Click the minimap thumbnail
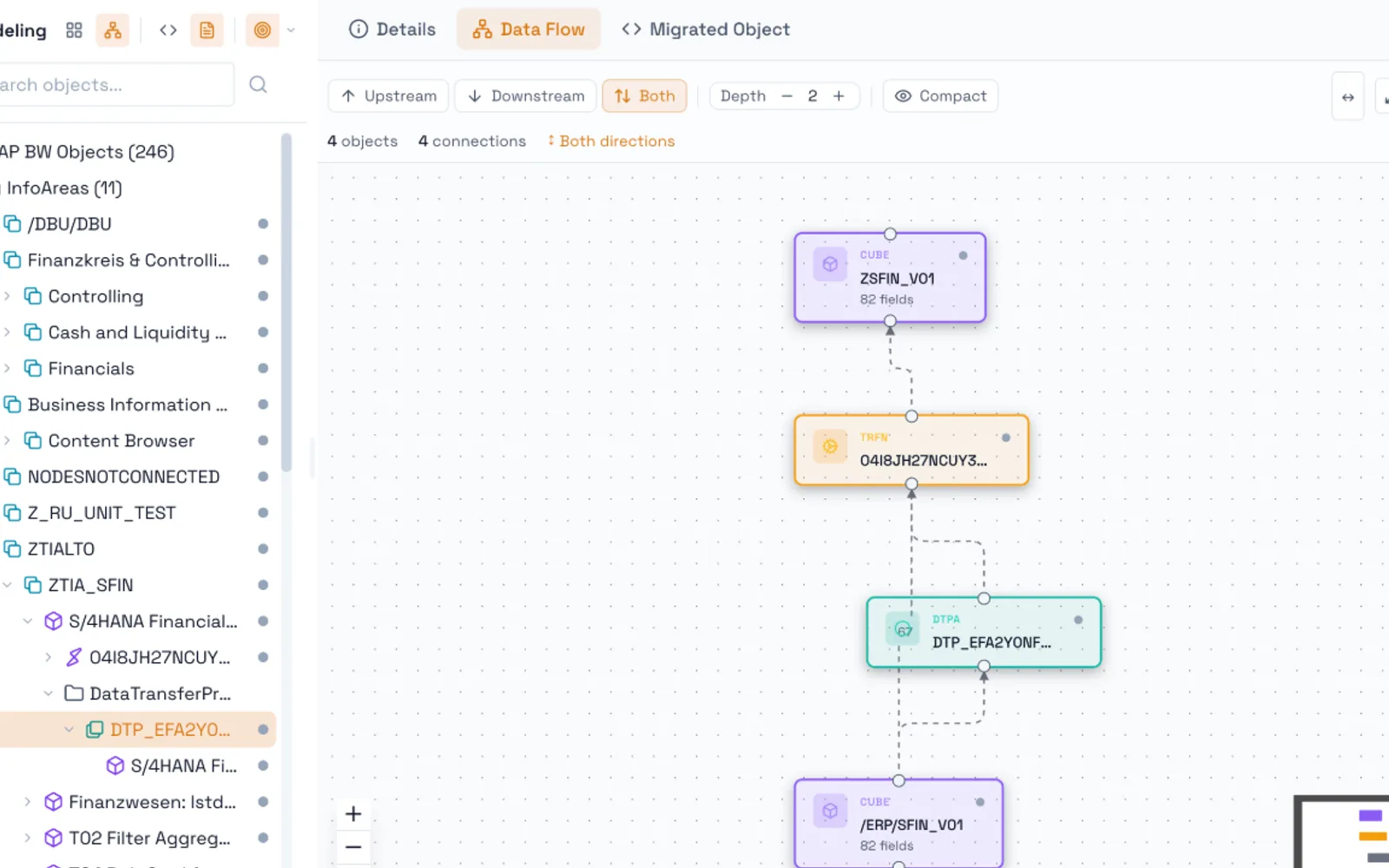 point(1342,832)
